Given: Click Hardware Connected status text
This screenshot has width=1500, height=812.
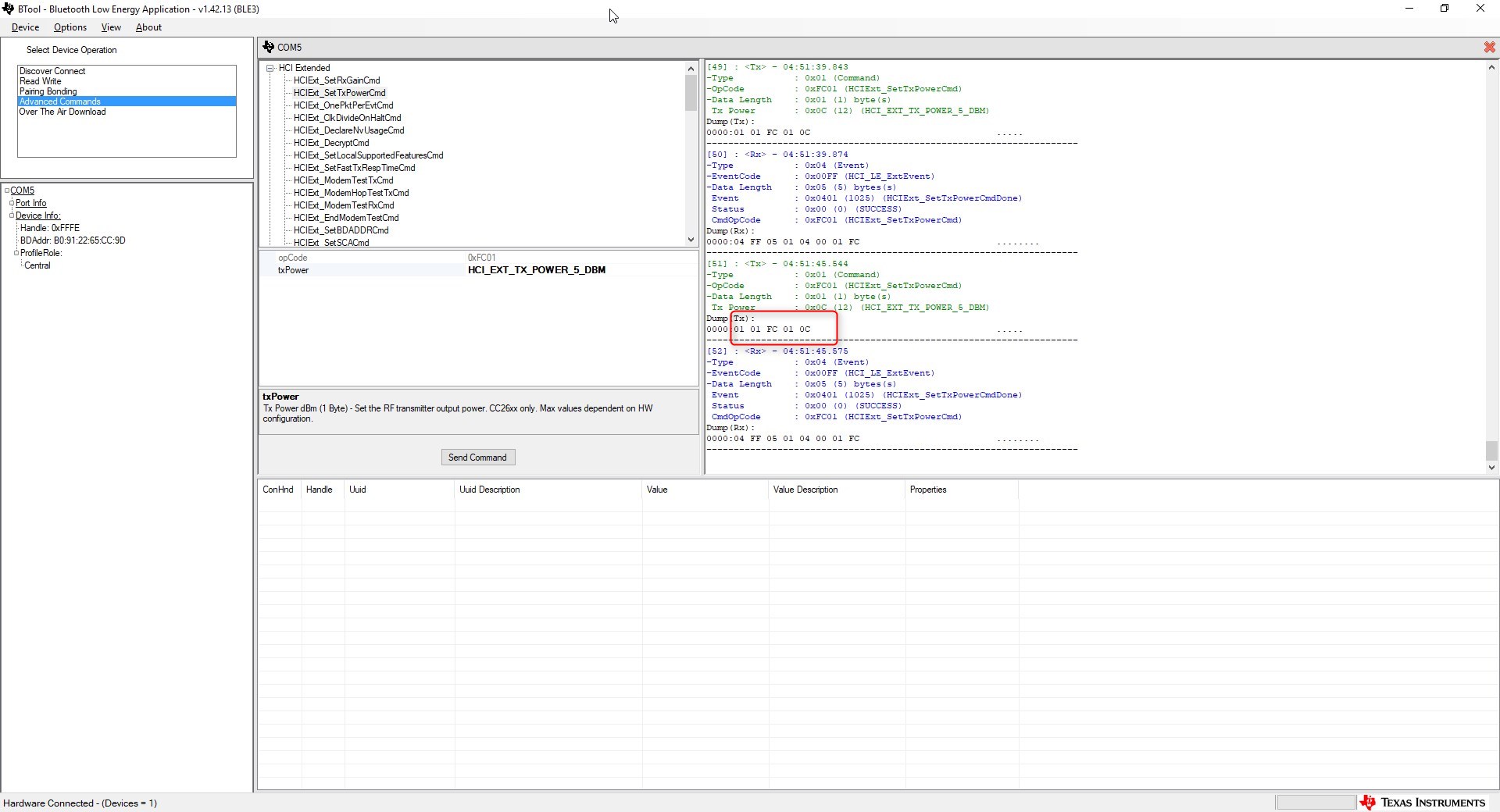Looking at the screenshot, I should (80, 803).
